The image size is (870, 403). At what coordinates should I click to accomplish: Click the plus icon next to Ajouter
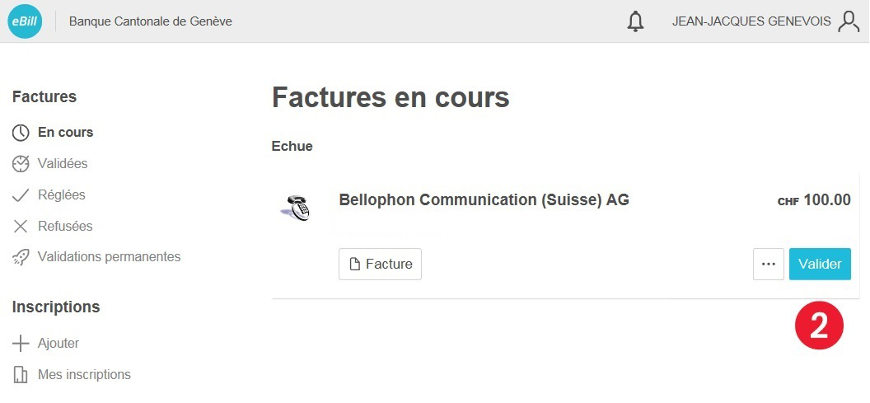pyautogui.click(x=21, y=343)
